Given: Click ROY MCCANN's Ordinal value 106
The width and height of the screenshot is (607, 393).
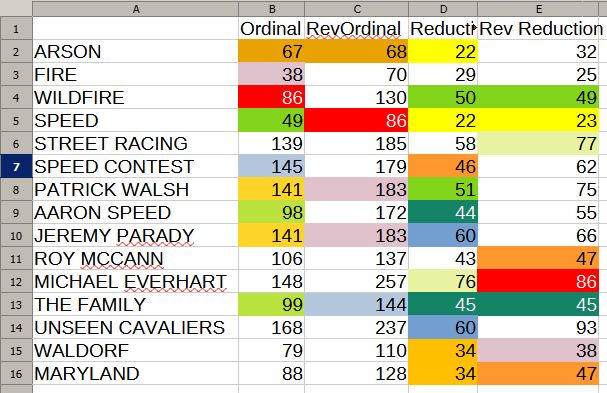Looking at the screenshot, I should point(271,259).
